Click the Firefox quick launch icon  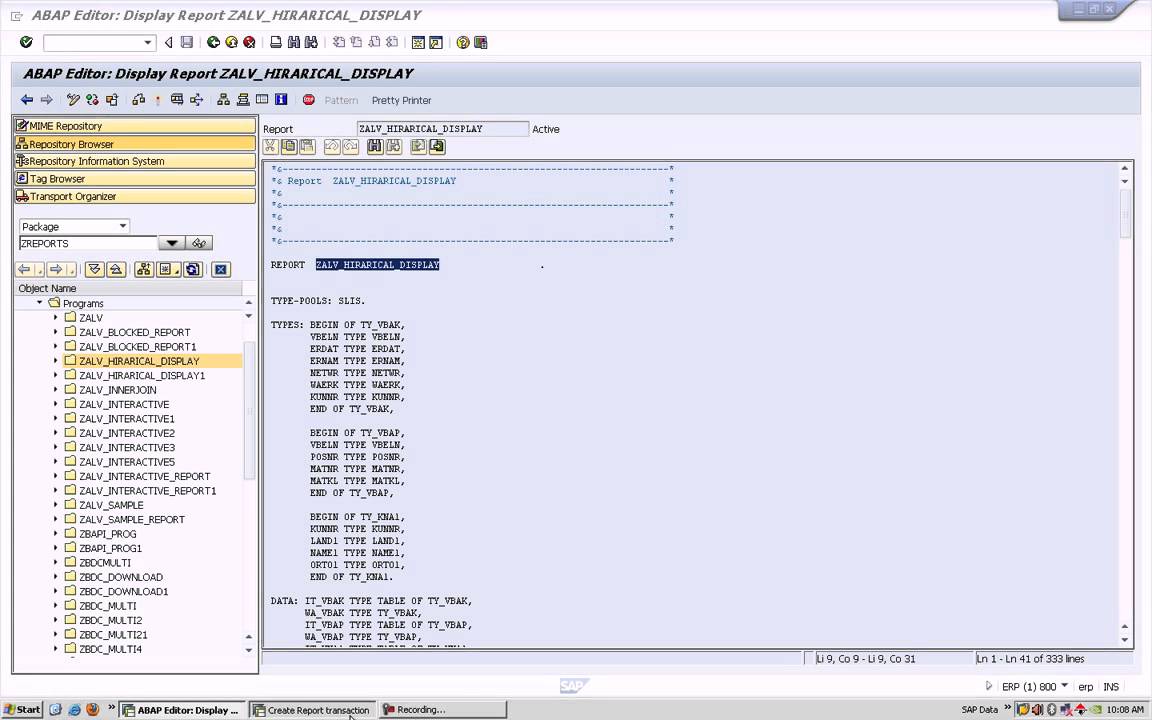click(x=93, y=710)
